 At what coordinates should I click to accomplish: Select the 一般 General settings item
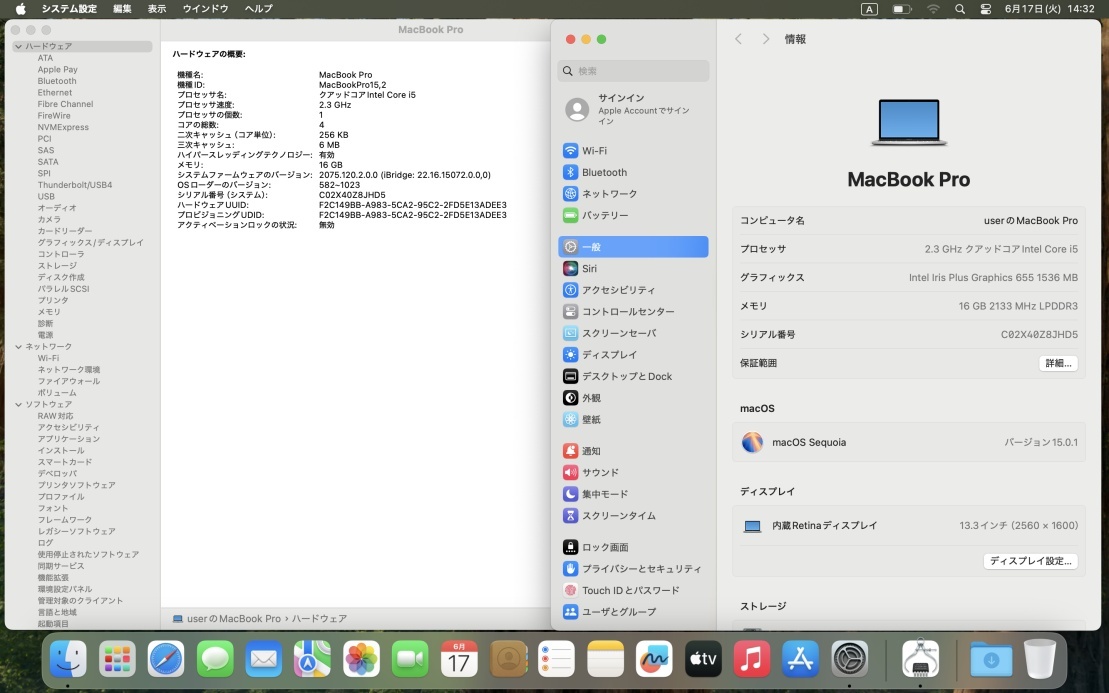tap(633, 247)
